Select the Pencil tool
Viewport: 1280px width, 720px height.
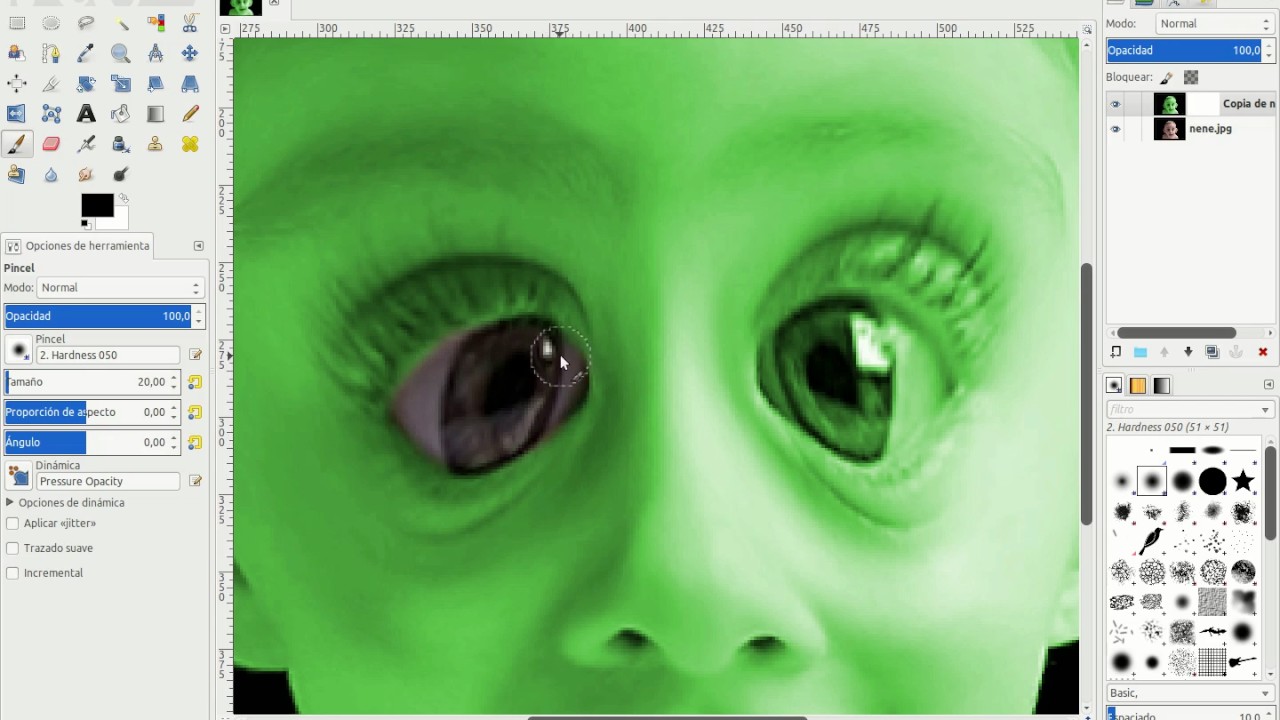[x=190, y=114]
